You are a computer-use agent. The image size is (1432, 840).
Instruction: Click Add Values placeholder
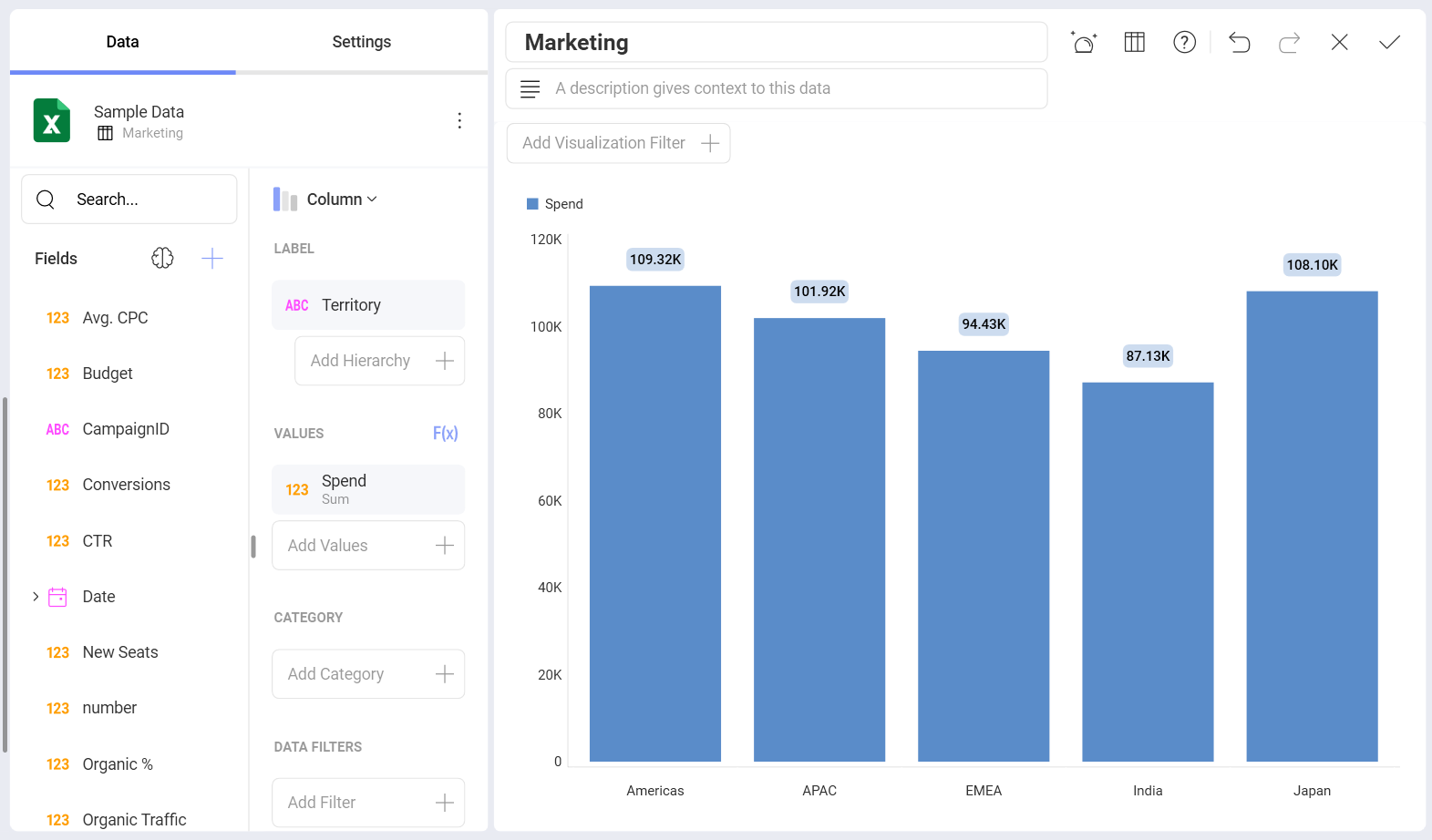click(368, 546)
